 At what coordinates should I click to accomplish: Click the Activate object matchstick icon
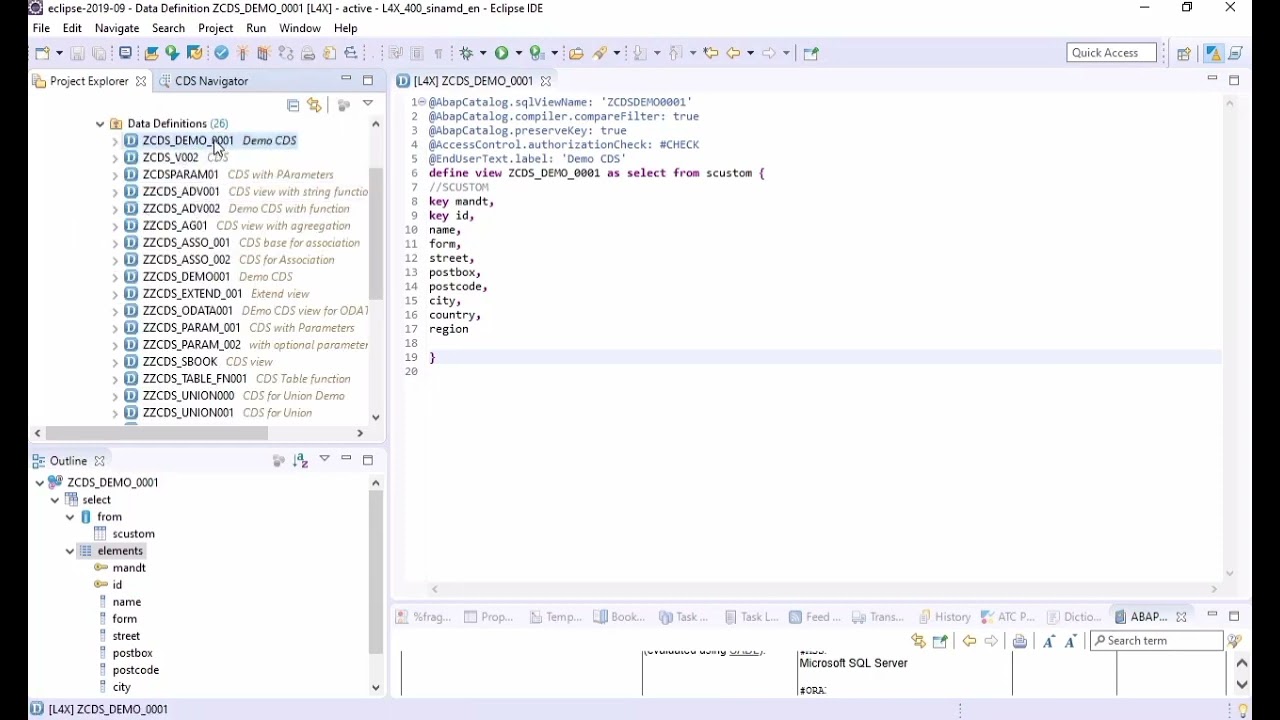coord(242,53)
